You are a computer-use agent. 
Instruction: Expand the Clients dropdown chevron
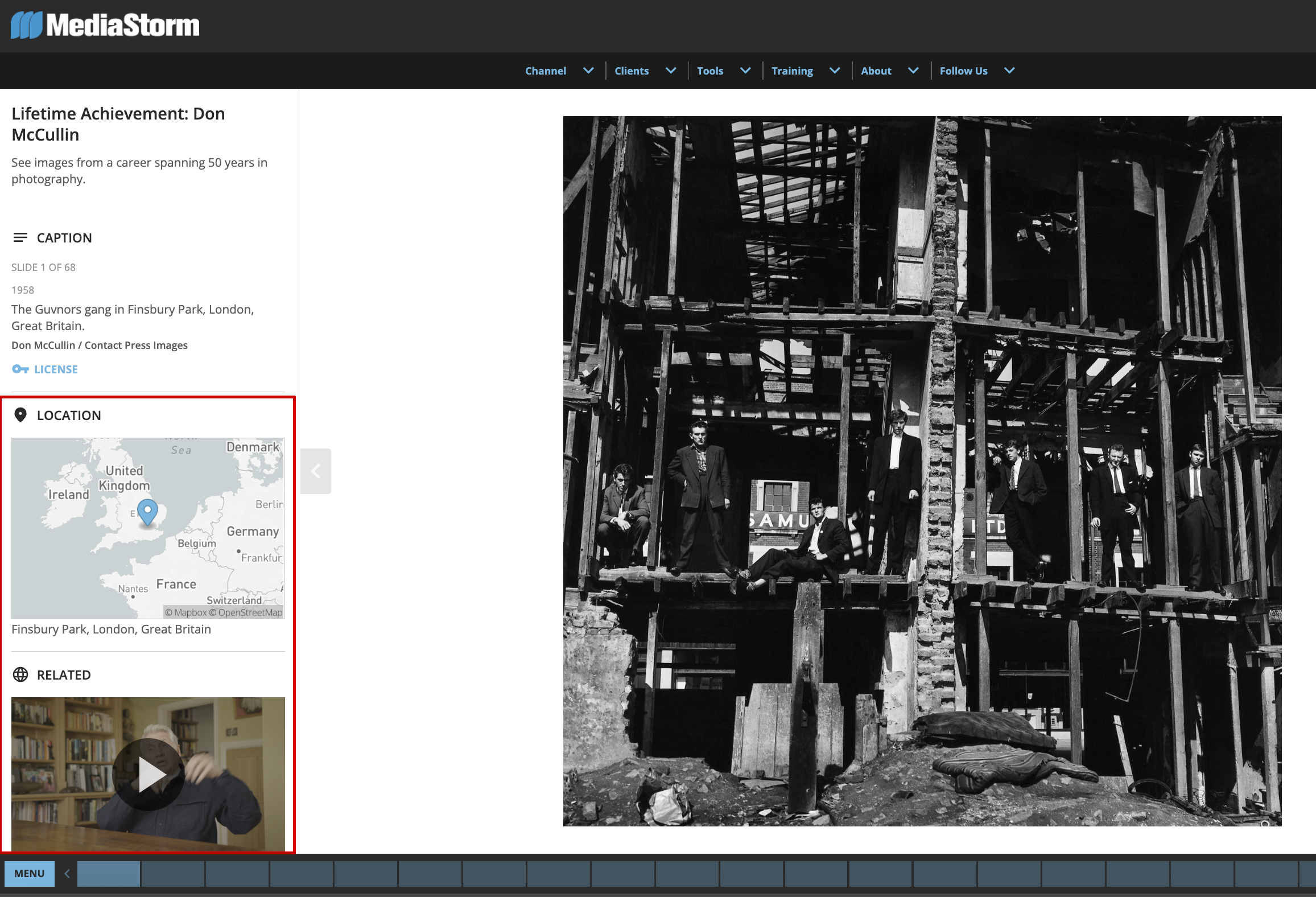coord(671,71)
